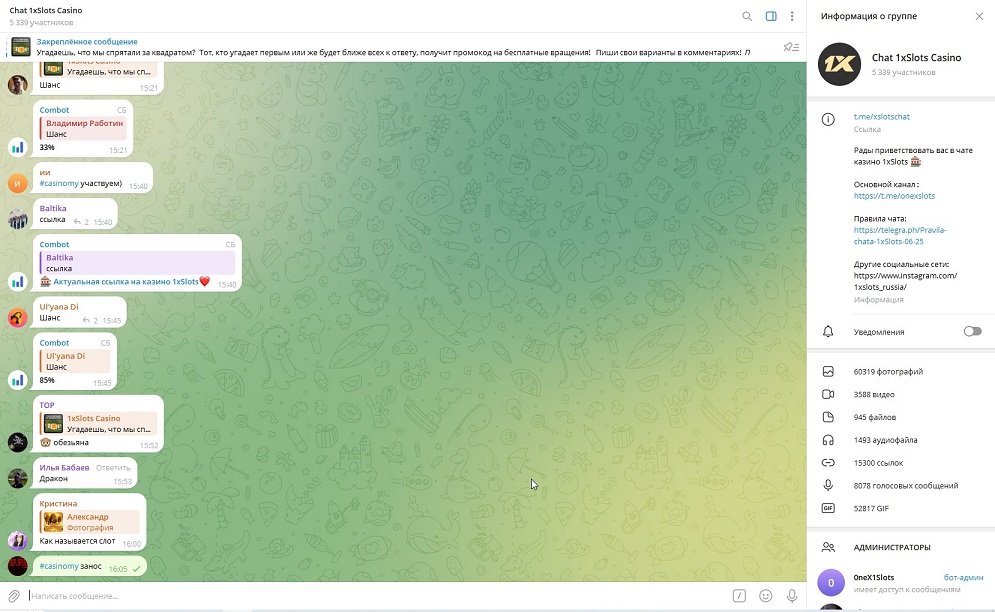995x612 pixels.
Task: Toggle the notifications switch off/on
Action: (972, 331)
